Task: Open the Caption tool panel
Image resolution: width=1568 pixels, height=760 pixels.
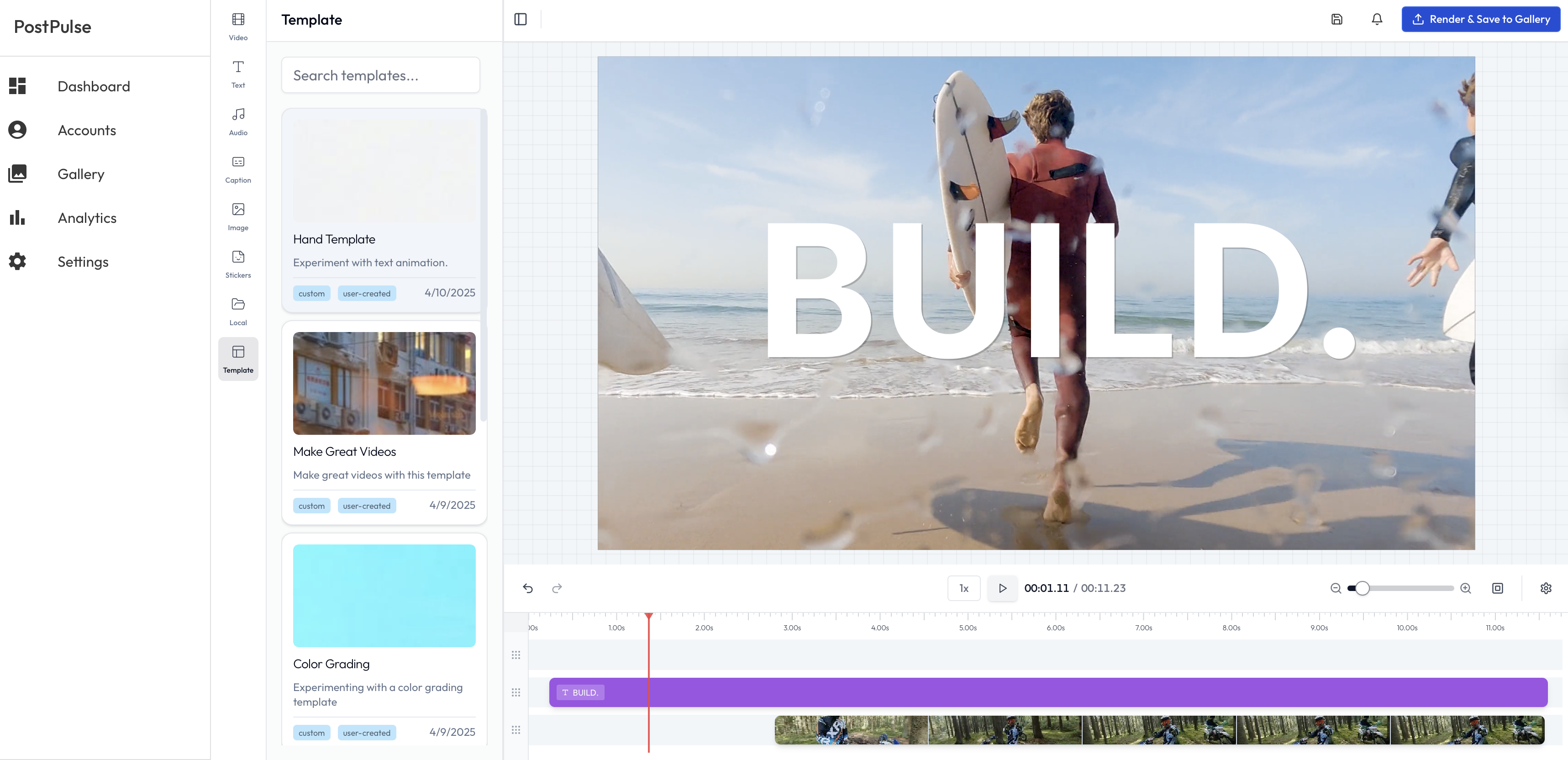Action: click(x=238, y=169)
